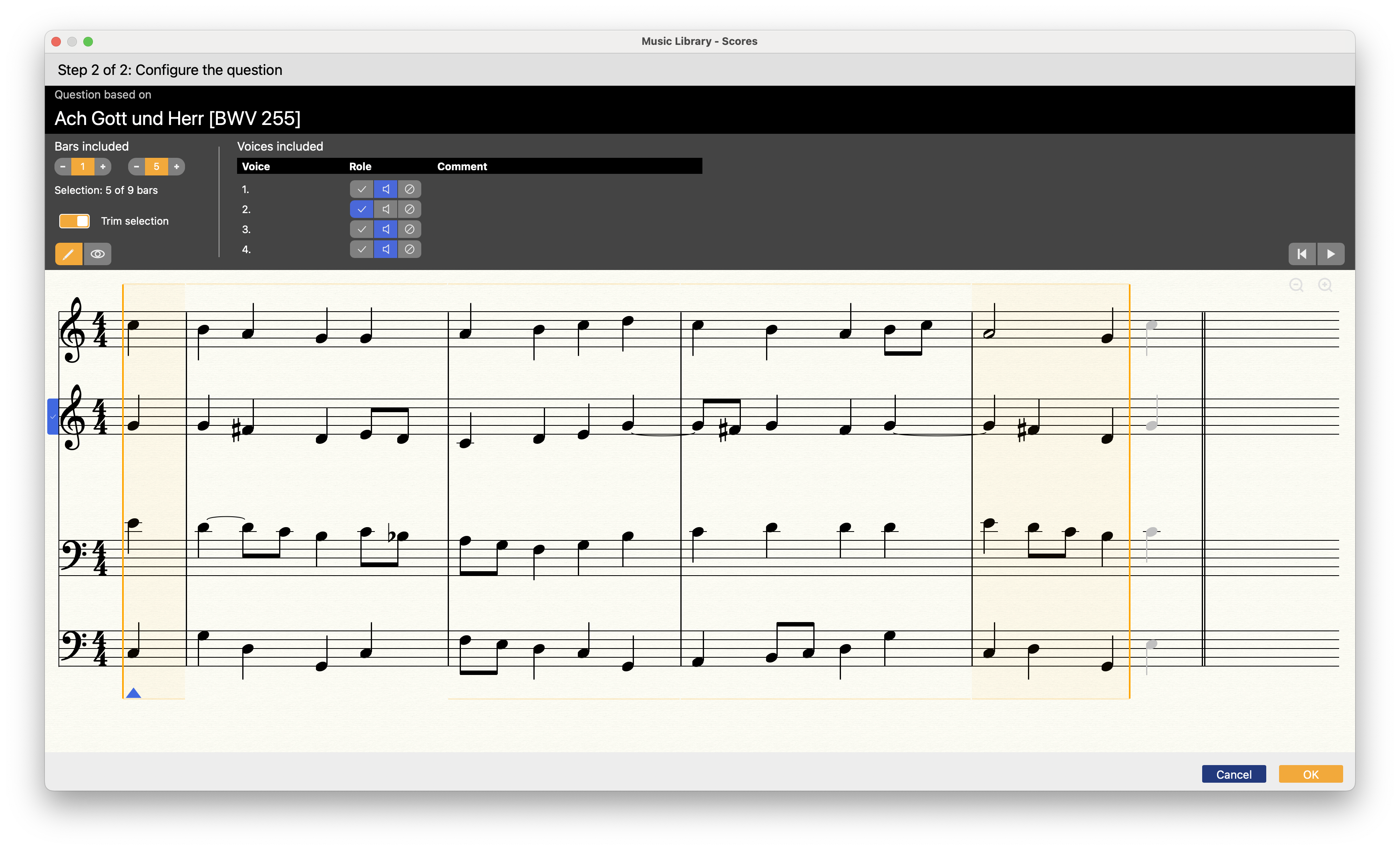Click the Cancel button
The height and width of the screenshot is (850, 1400).
(x=1233, y=774)
